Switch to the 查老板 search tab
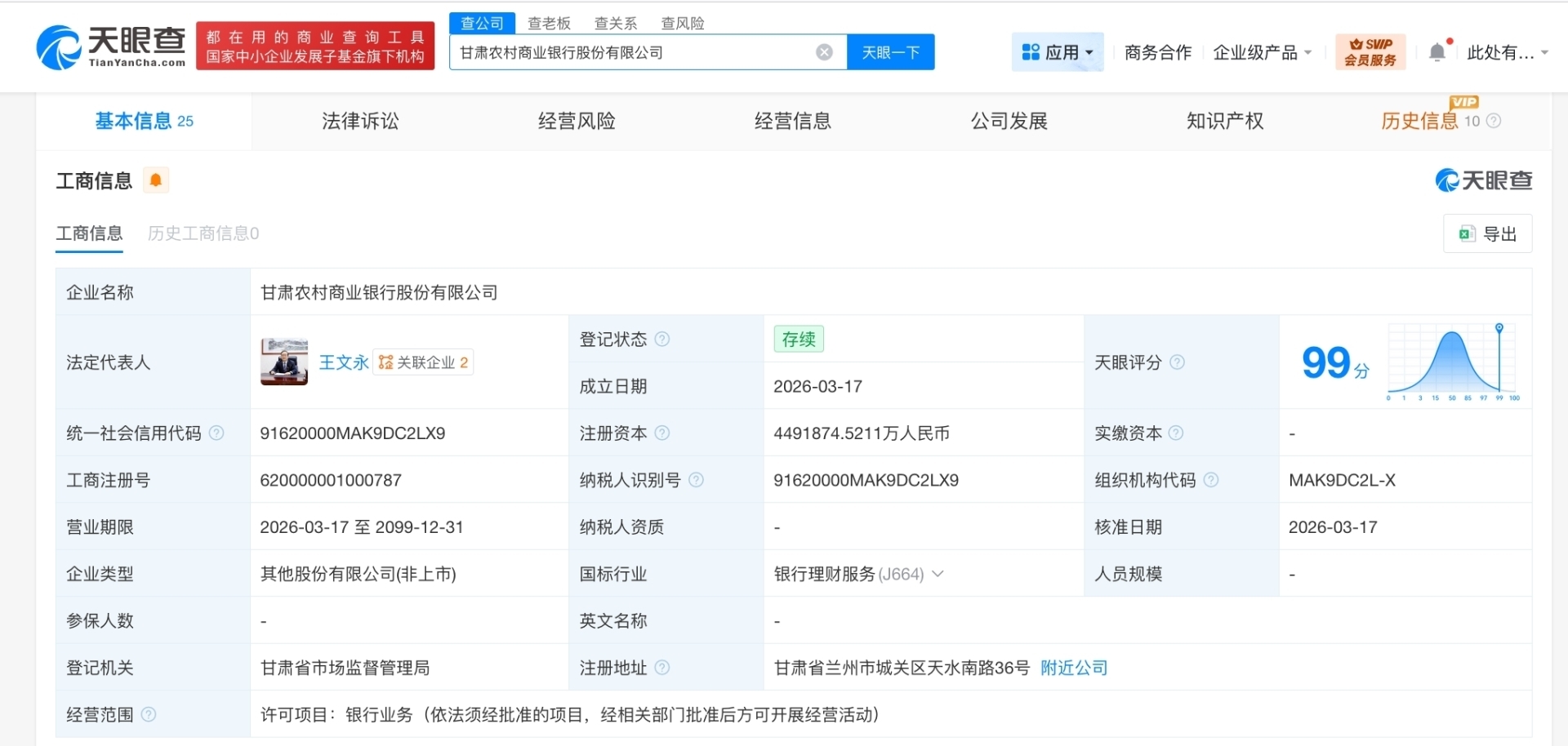 pos(549,23)
